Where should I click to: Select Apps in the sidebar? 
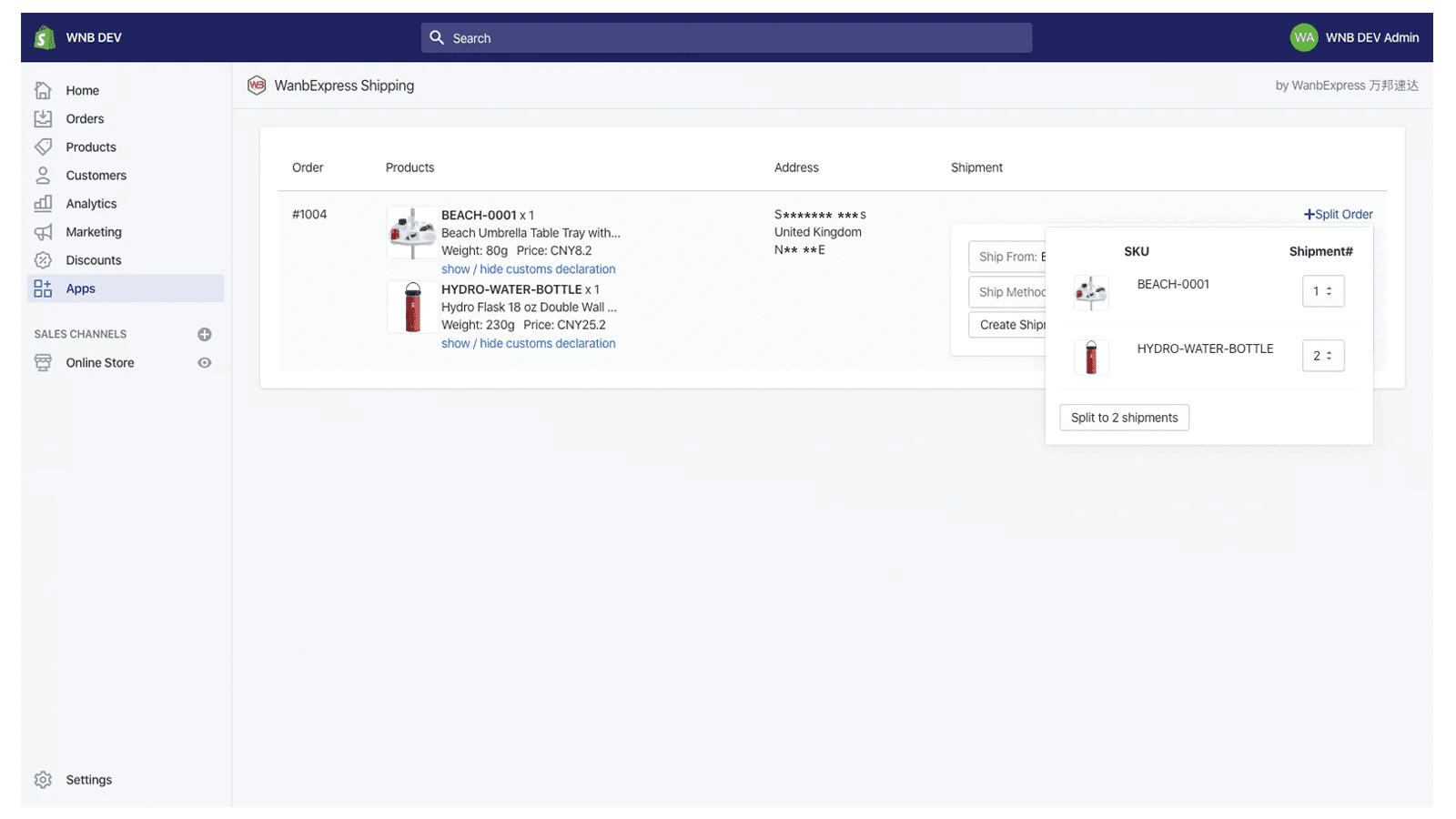(x=80, y=288)
